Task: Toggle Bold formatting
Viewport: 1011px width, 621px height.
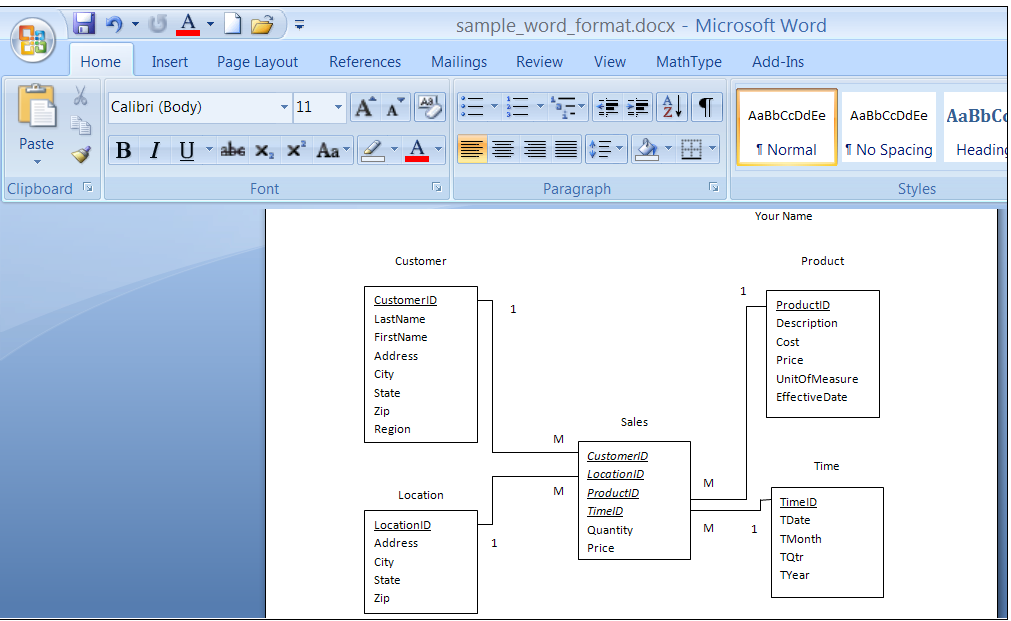Action: click(x=124, y=150)
